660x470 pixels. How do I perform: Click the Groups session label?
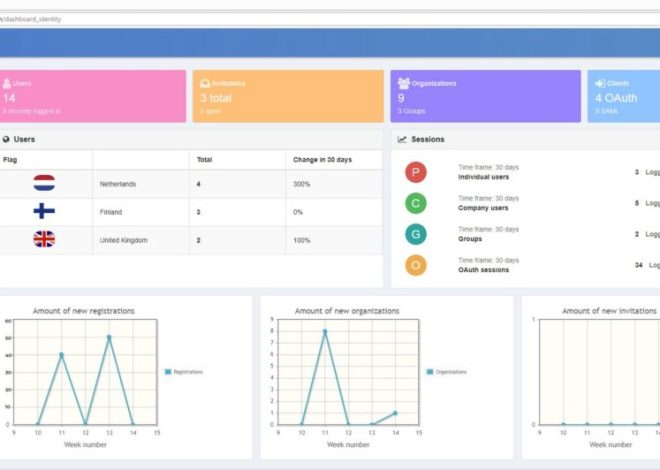(470, 239)
